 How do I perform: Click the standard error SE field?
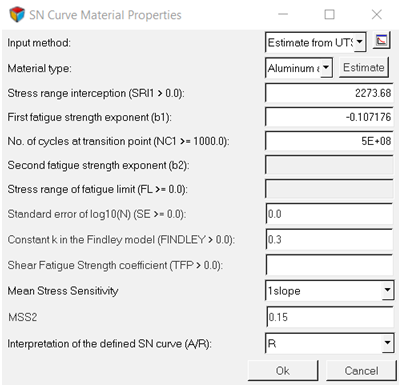click(x=329, y=214)
